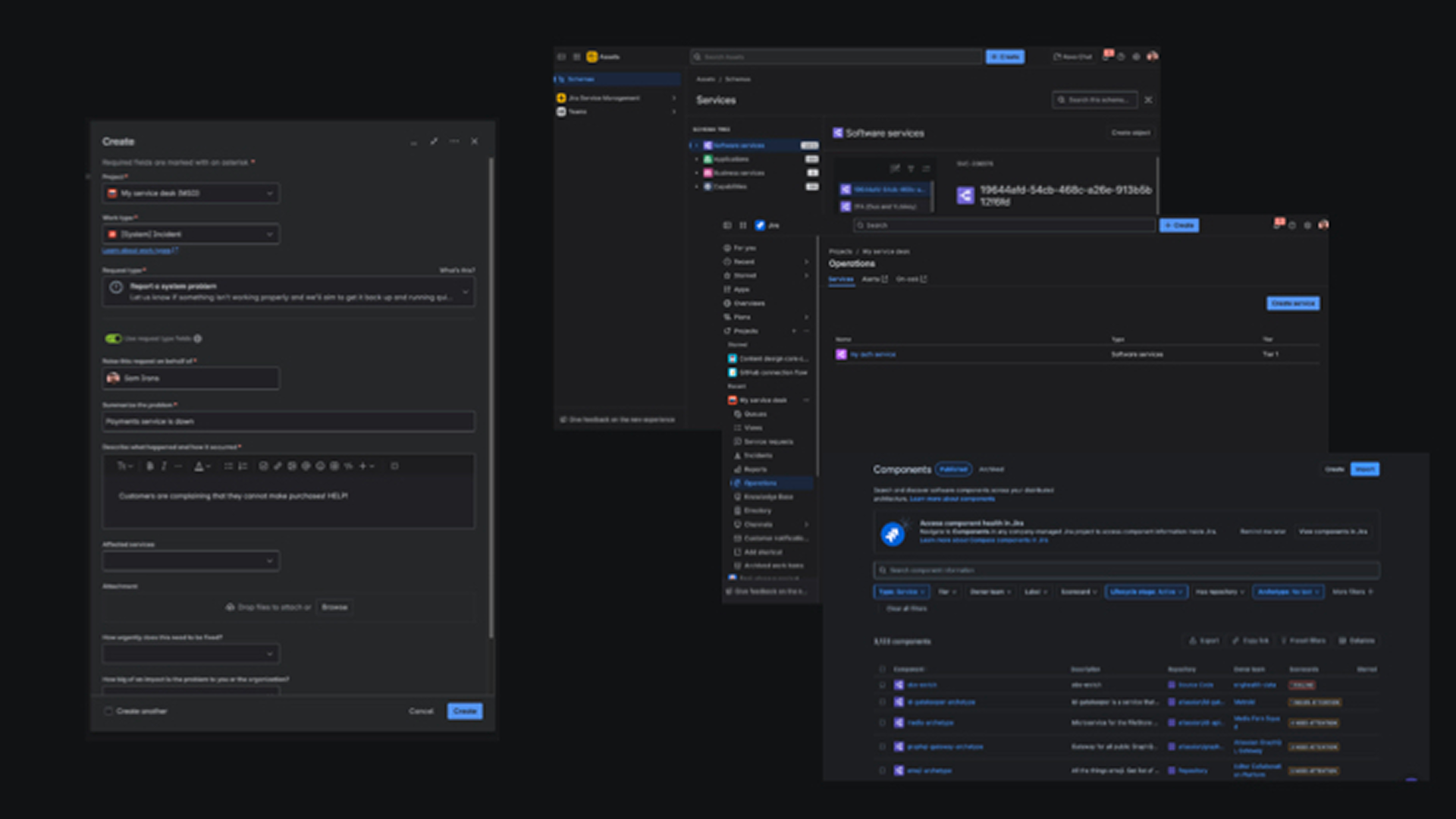The height and width of the screenshot is (819, 1456).
Task: Expand the Applications tree node in Services
Action: [697, 159]
